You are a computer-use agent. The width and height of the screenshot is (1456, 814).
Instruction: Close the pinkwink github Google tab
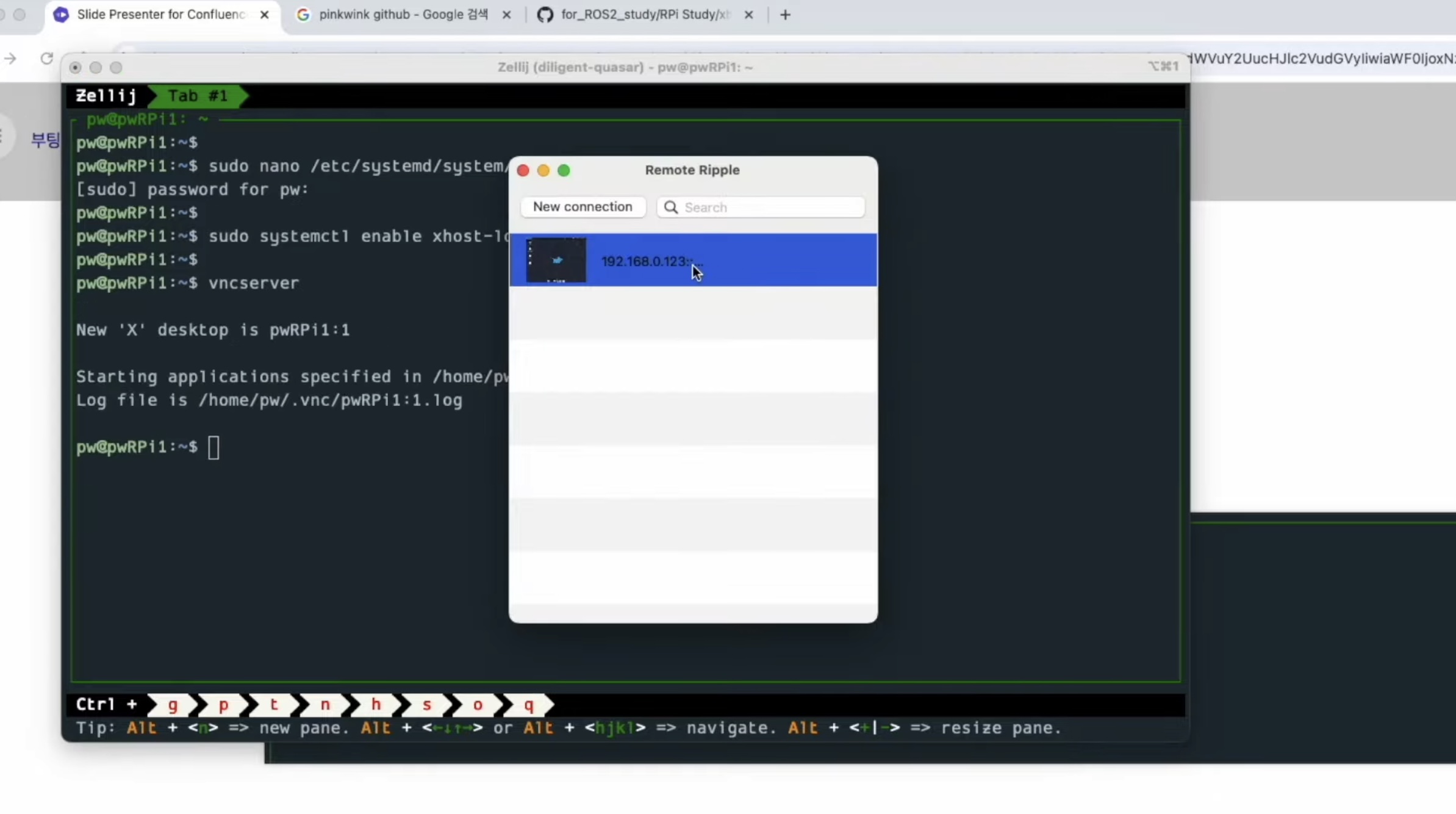tap(506, 15)
